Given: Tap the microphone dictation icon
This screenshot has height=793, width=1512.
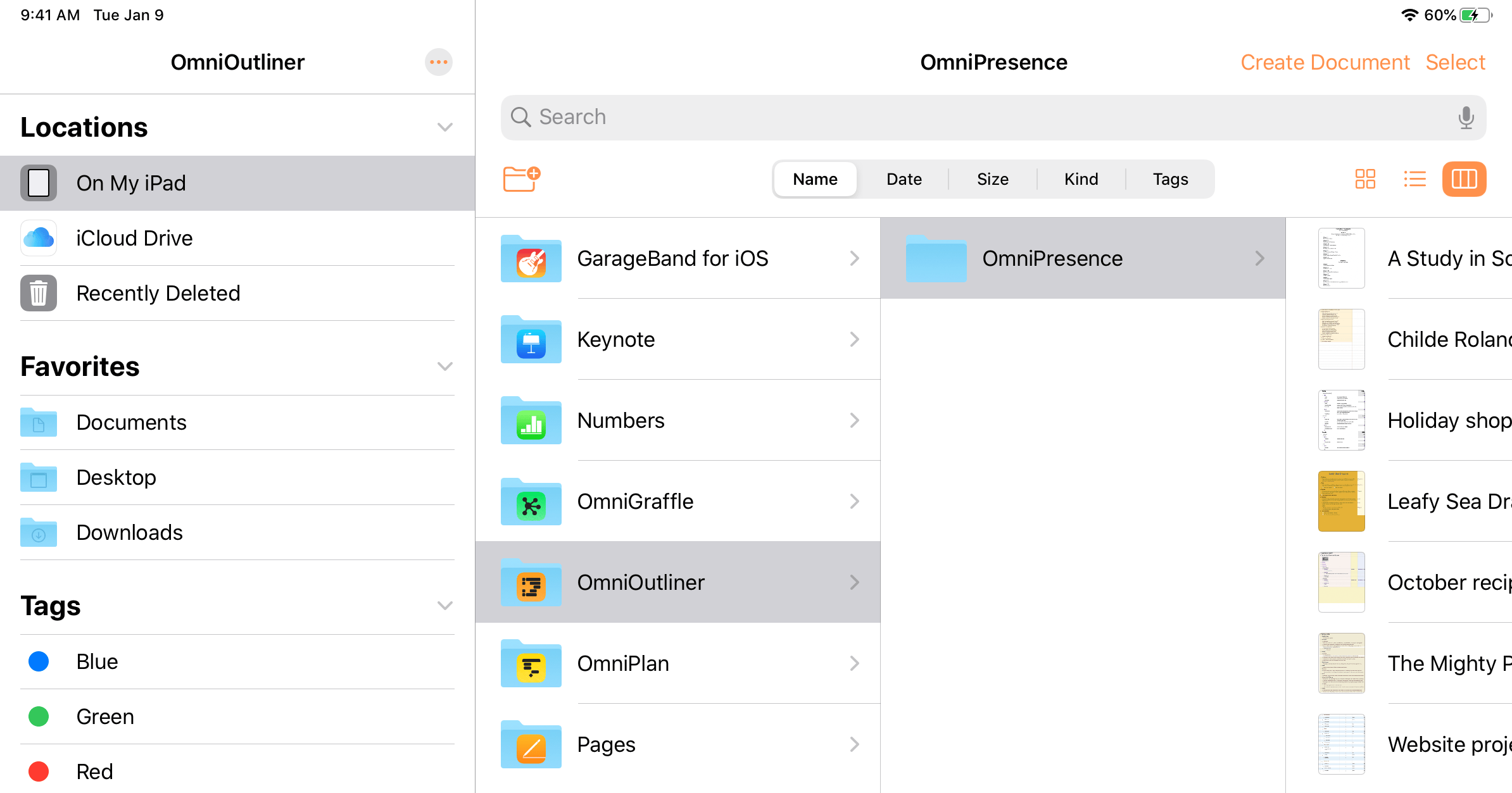Looking at the screenshot, I should pyautogui.click(x=1466, y=117).
